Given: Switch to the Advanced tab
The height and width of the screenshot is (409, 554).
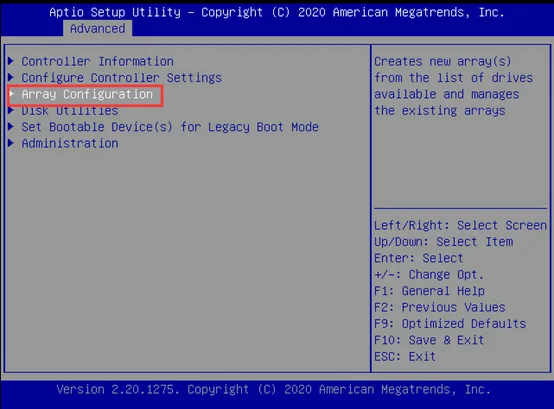Looking at the screenshot, I should (x=98, y=28).
